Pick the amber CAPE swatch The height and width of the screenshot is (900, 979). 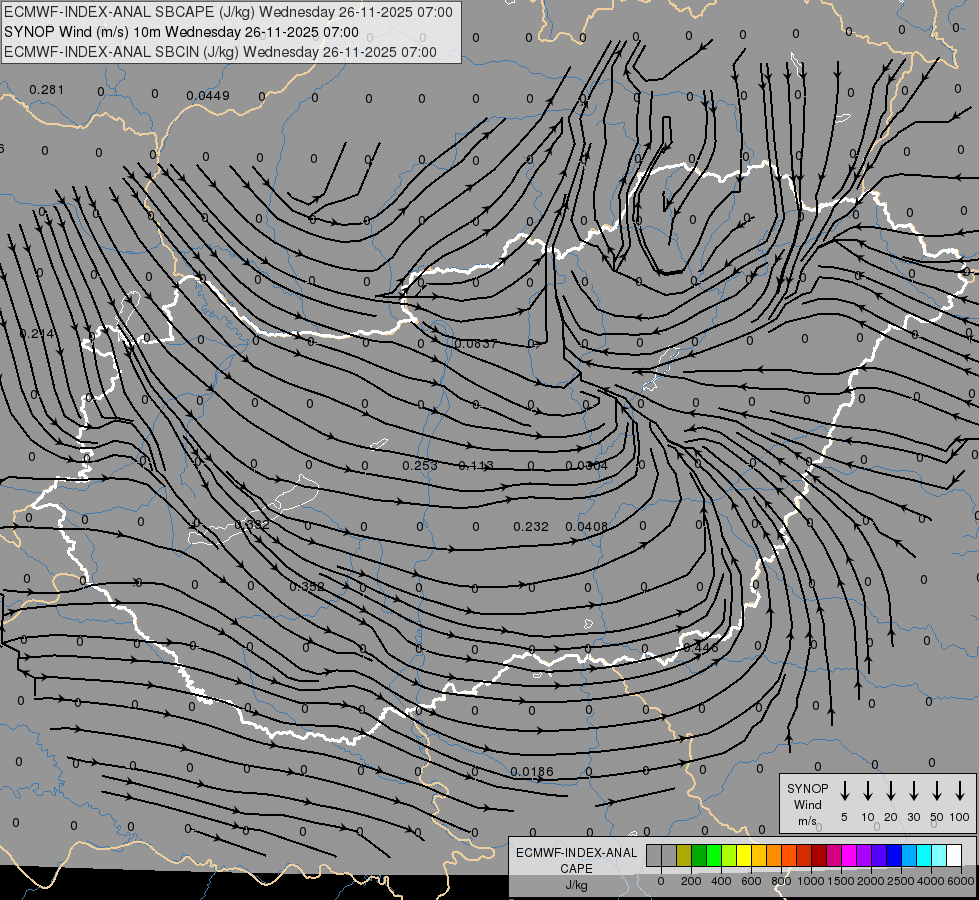[x=759, y=856]
